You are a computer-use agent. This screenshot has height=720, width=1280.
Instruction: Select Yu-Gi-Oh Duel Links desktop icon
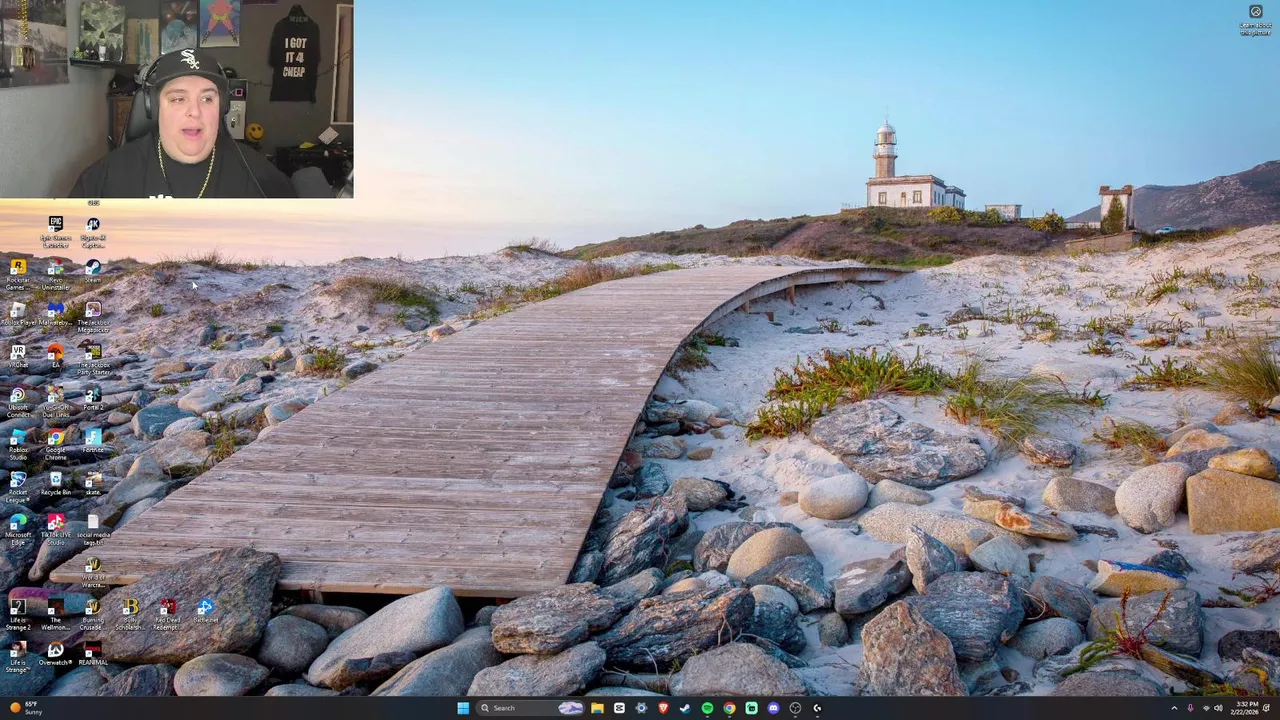55,403
